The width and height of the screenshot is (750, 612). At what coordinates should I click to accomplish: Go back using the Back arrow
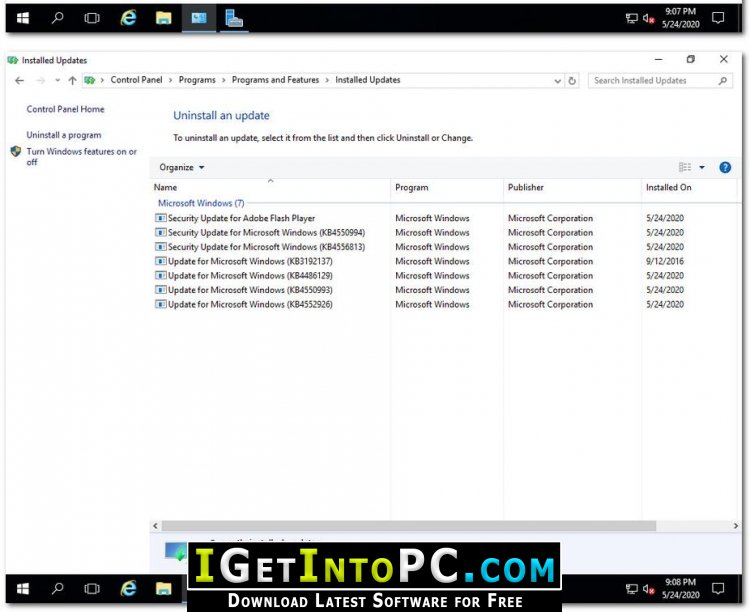click(x=19, y=80)
